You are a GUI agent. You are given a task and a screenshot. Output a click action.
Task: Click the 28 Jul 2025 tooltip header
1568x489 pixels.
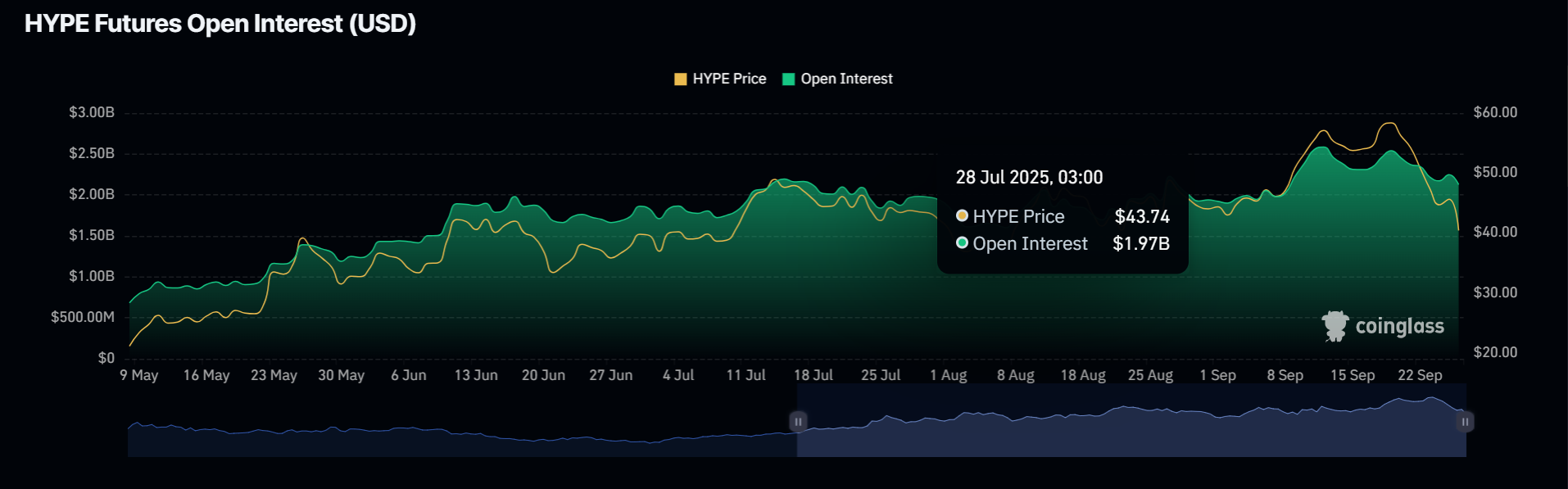point(1029,178)
